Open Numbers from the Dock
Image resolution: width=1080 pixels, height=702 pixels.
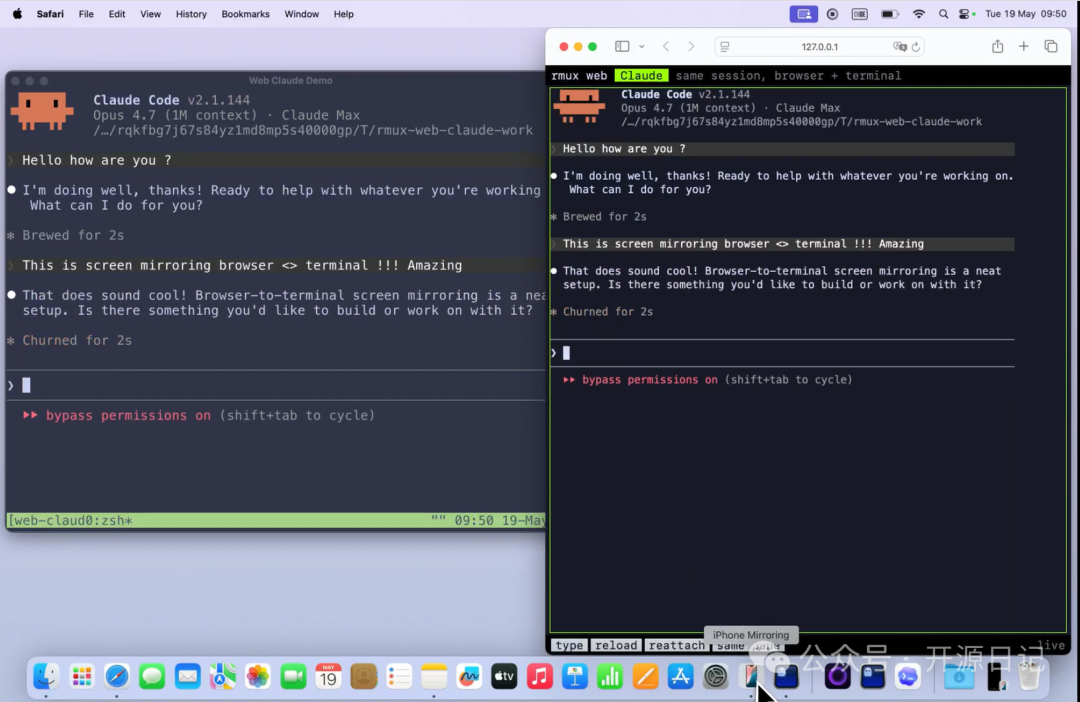(610, 677)
